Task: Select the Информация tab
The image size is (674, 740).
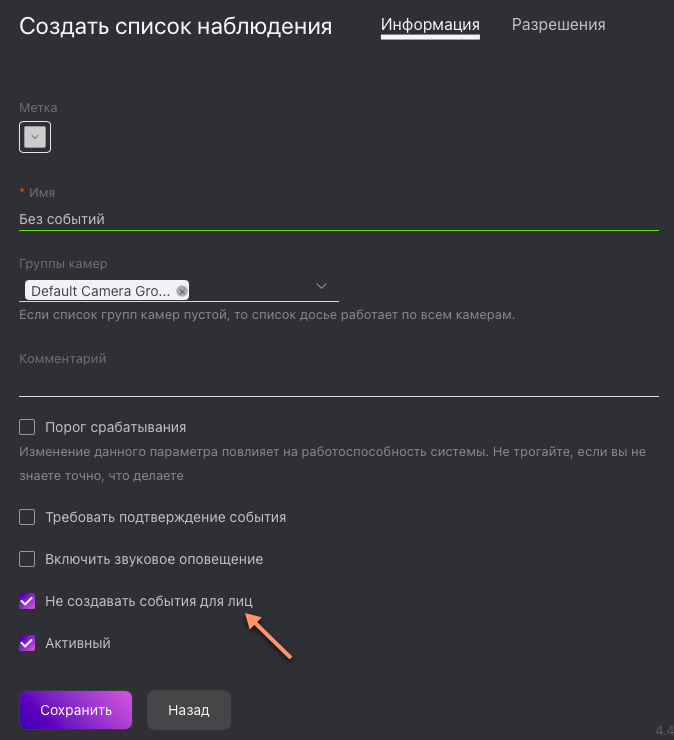Action: click(x=430, y=25)
